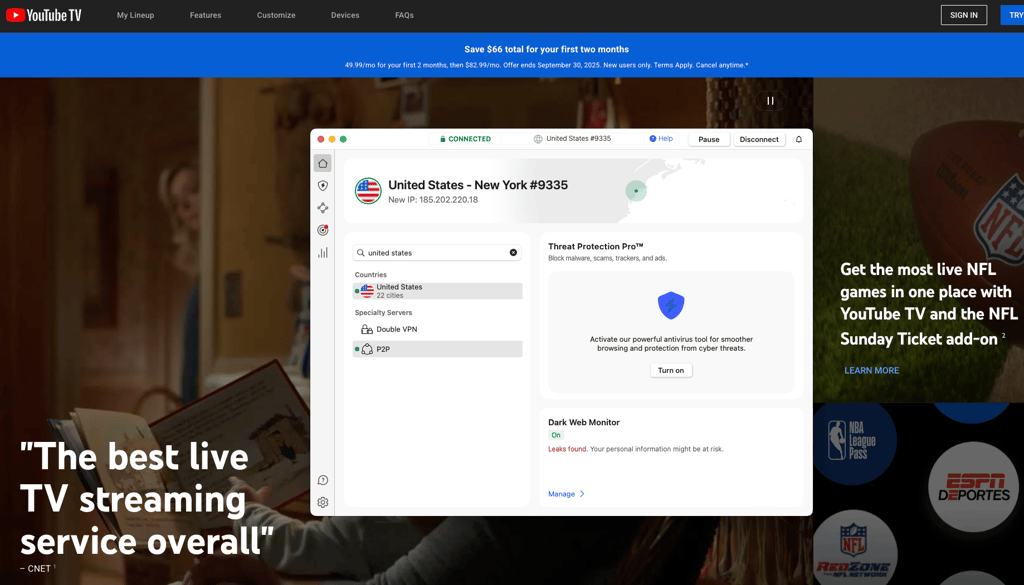Open the Meshnet sidebar icon
Viewport: 1024px width, 585px height.
[323, 208]
